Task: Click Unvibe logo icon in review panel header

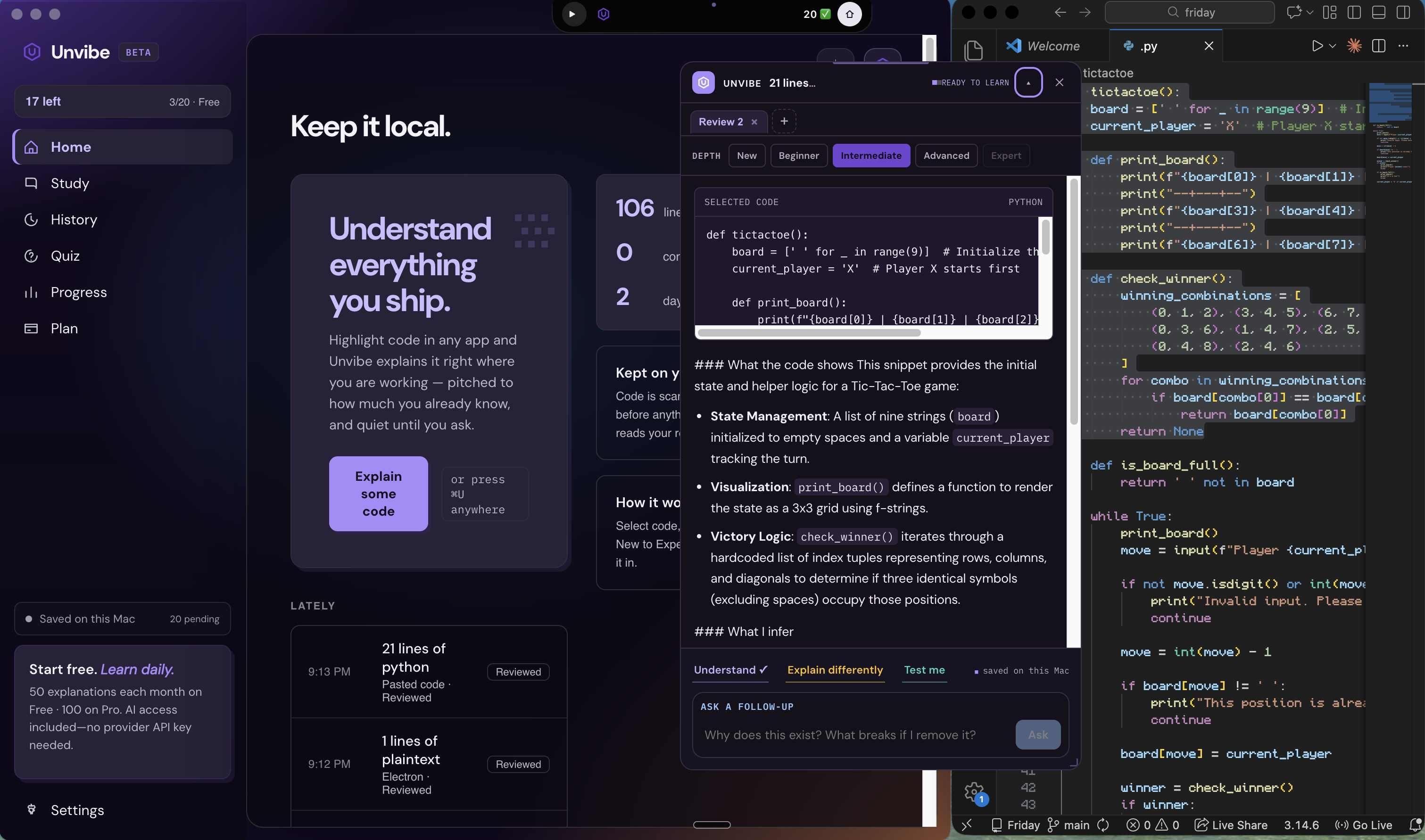Action: pos(703,82)
